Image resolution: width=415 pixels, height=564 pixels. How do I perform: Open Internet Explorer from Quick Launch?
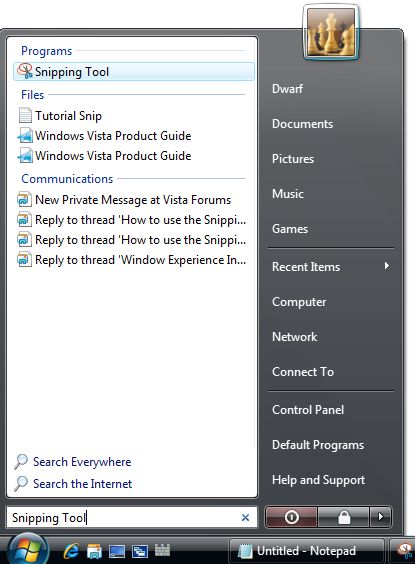tap(71, 551)
